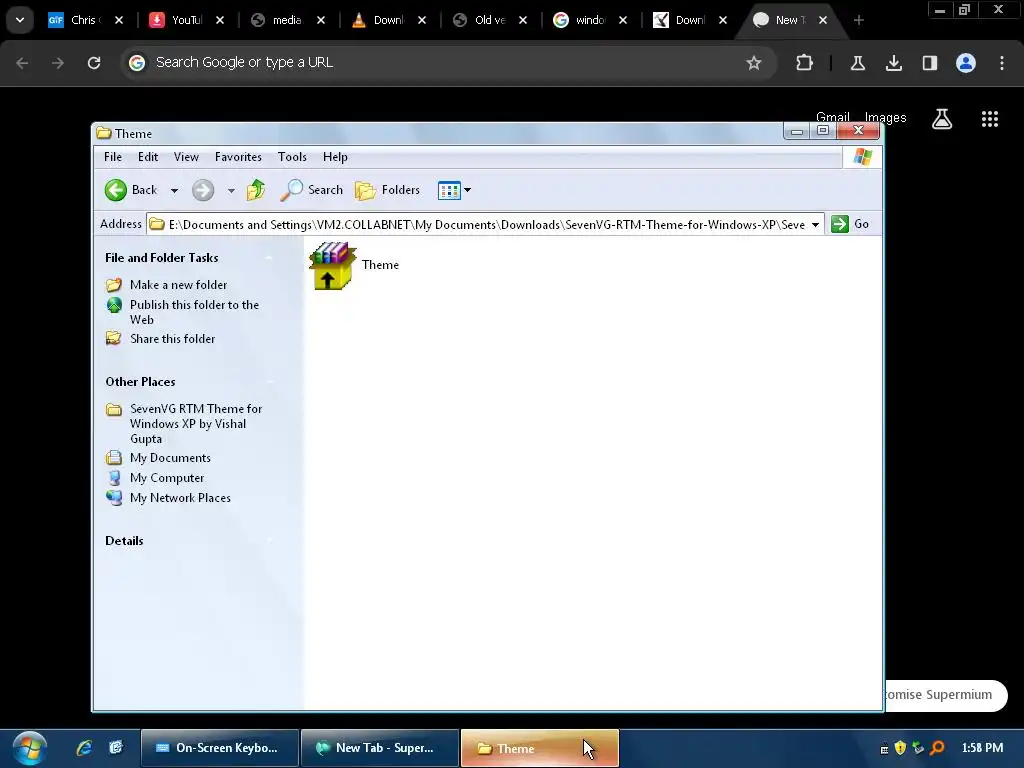Click the Customise Supermium button
Screen dimensions: 1024x768
pyautogui.click(x=945, y=695)
